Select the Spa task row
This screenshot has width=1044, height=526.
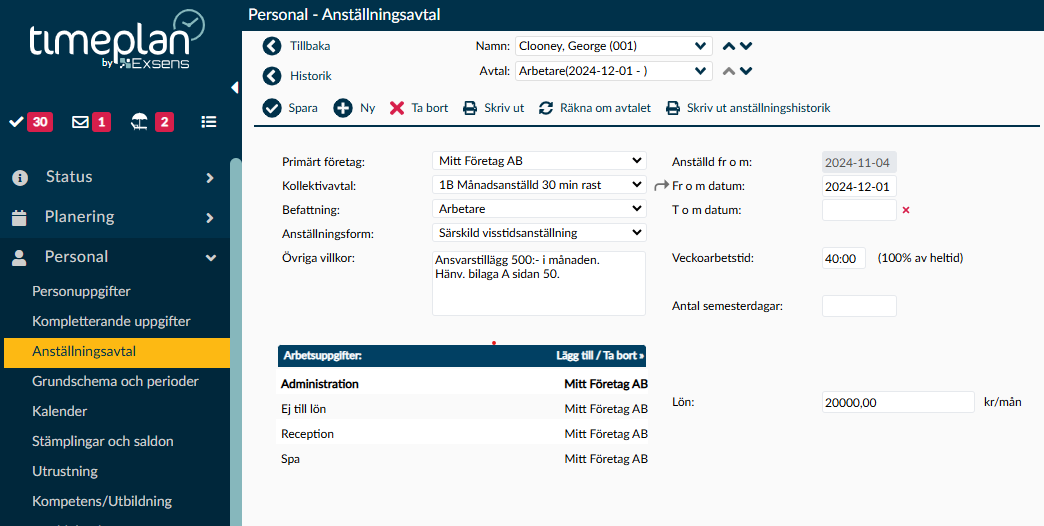[462, 459]
